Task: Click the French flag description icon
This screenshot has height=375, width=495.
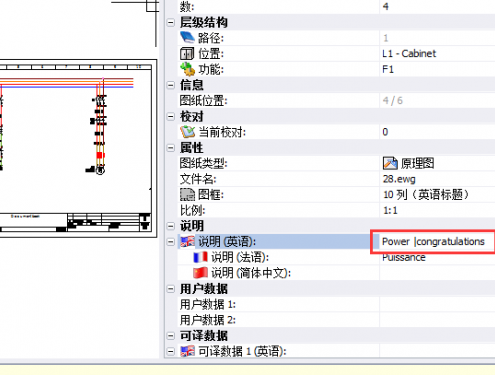Action: [x=200, y=257]
